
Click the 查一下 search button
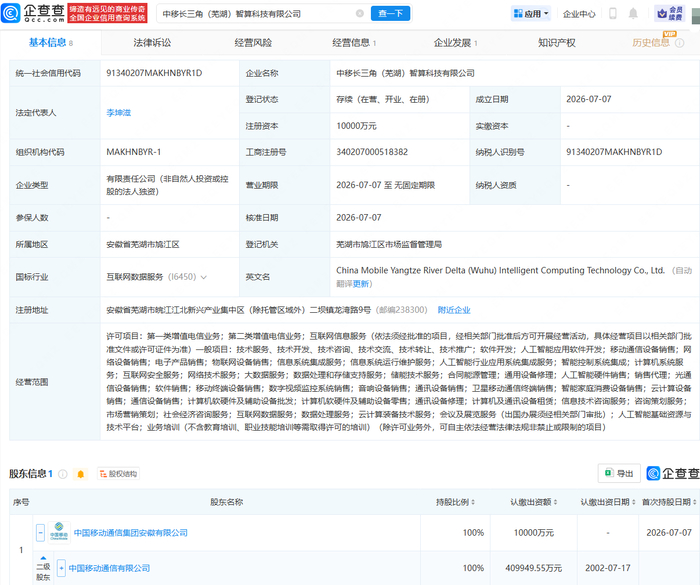click(391, 13)
